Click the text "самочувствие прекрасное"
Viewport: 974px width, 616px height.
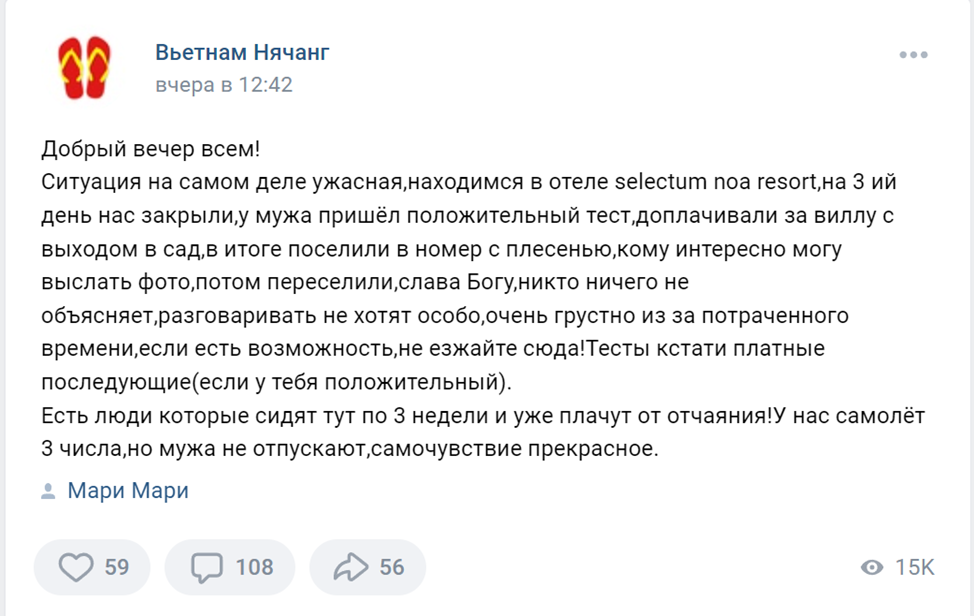pos(512,448)
